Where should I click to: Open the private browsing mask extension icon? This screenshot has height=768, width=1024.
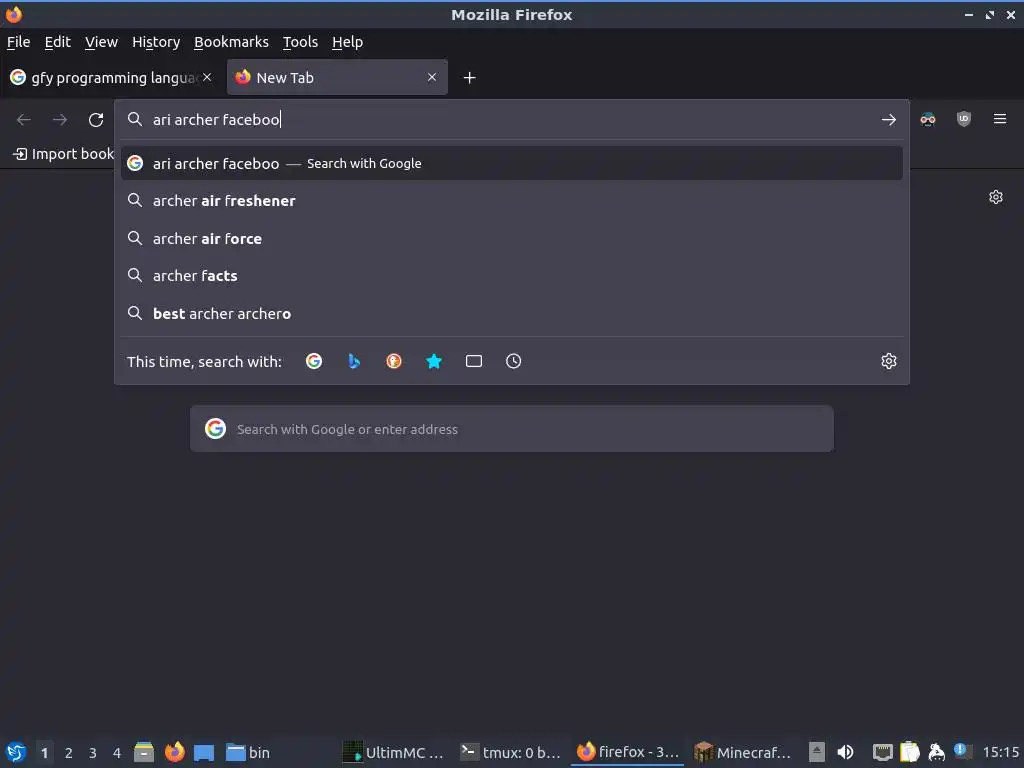click(927, 119)
